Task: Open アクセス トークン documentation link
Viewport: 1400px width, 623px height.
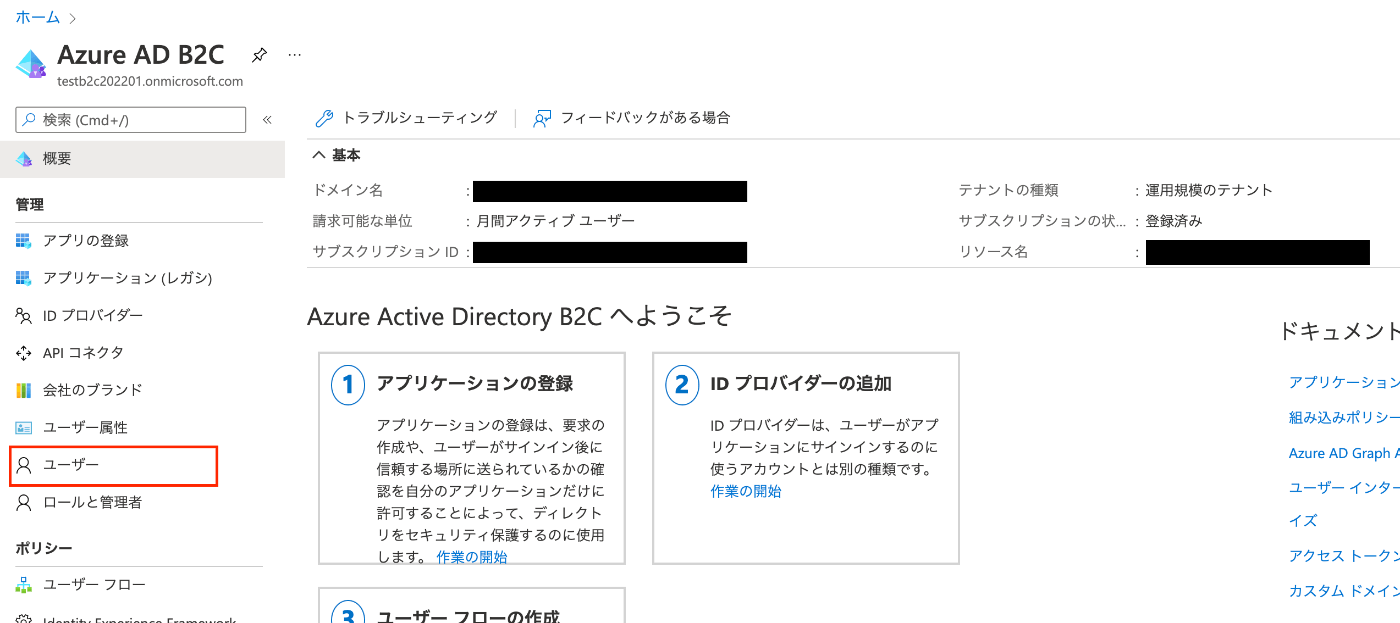Action: tap(1344, 556)
